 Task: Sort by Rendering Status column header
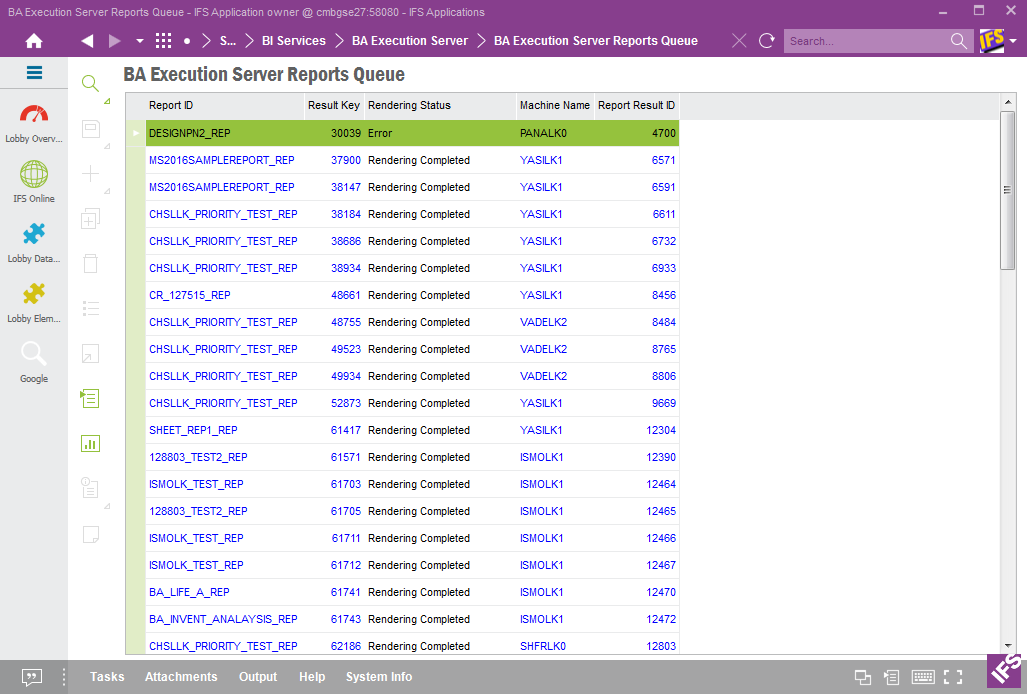pyautogui.click(x=409, y=106)
